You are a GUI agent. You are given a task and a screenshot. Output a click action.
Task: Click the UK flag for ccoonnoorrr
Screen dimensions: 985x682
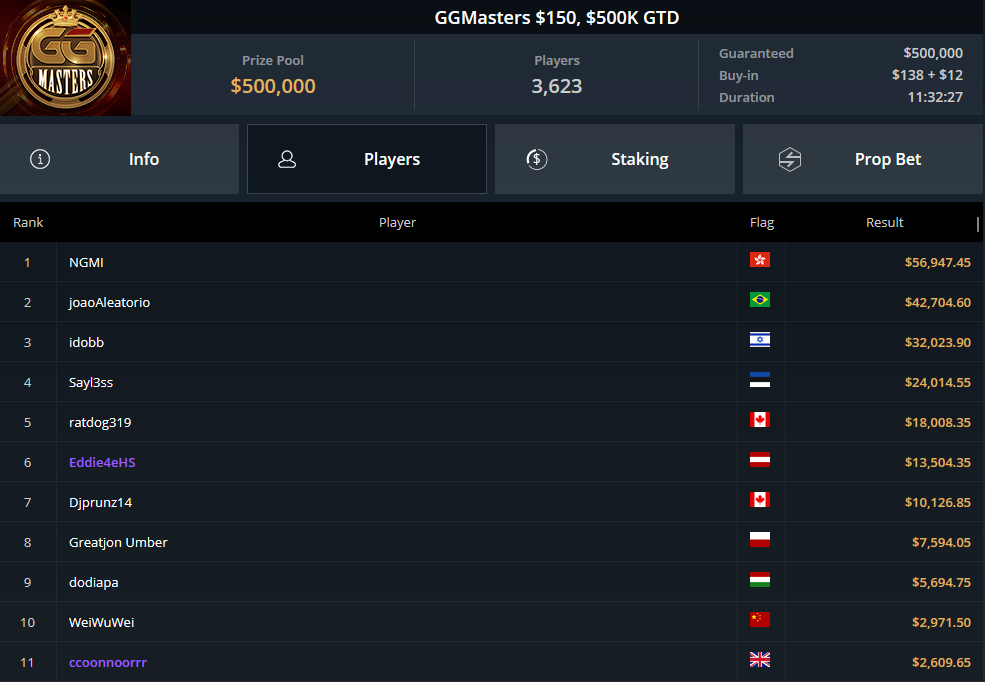click(x=759, y=659)
